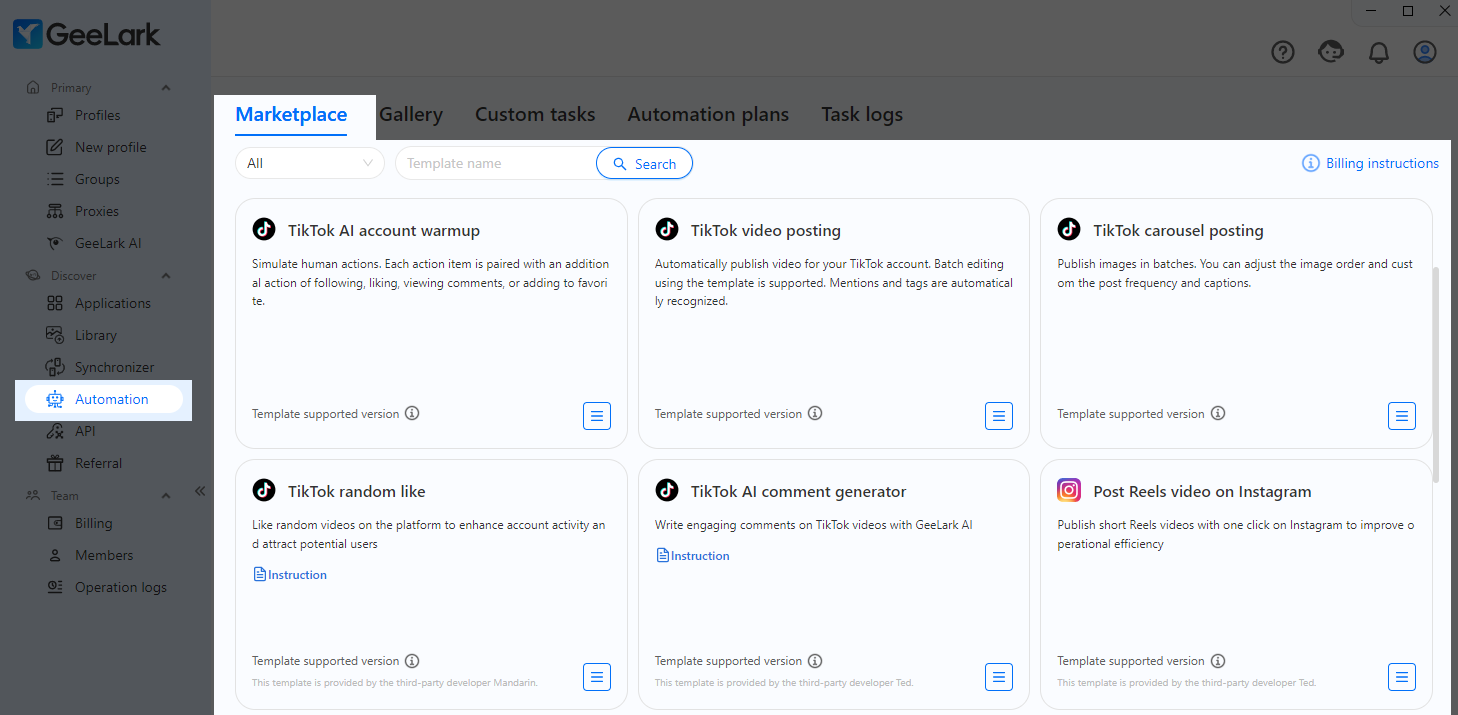Screen dimensions: 1458x715
Task: Click TikTok logo on TikTok random like card
Action: (264, 490)
